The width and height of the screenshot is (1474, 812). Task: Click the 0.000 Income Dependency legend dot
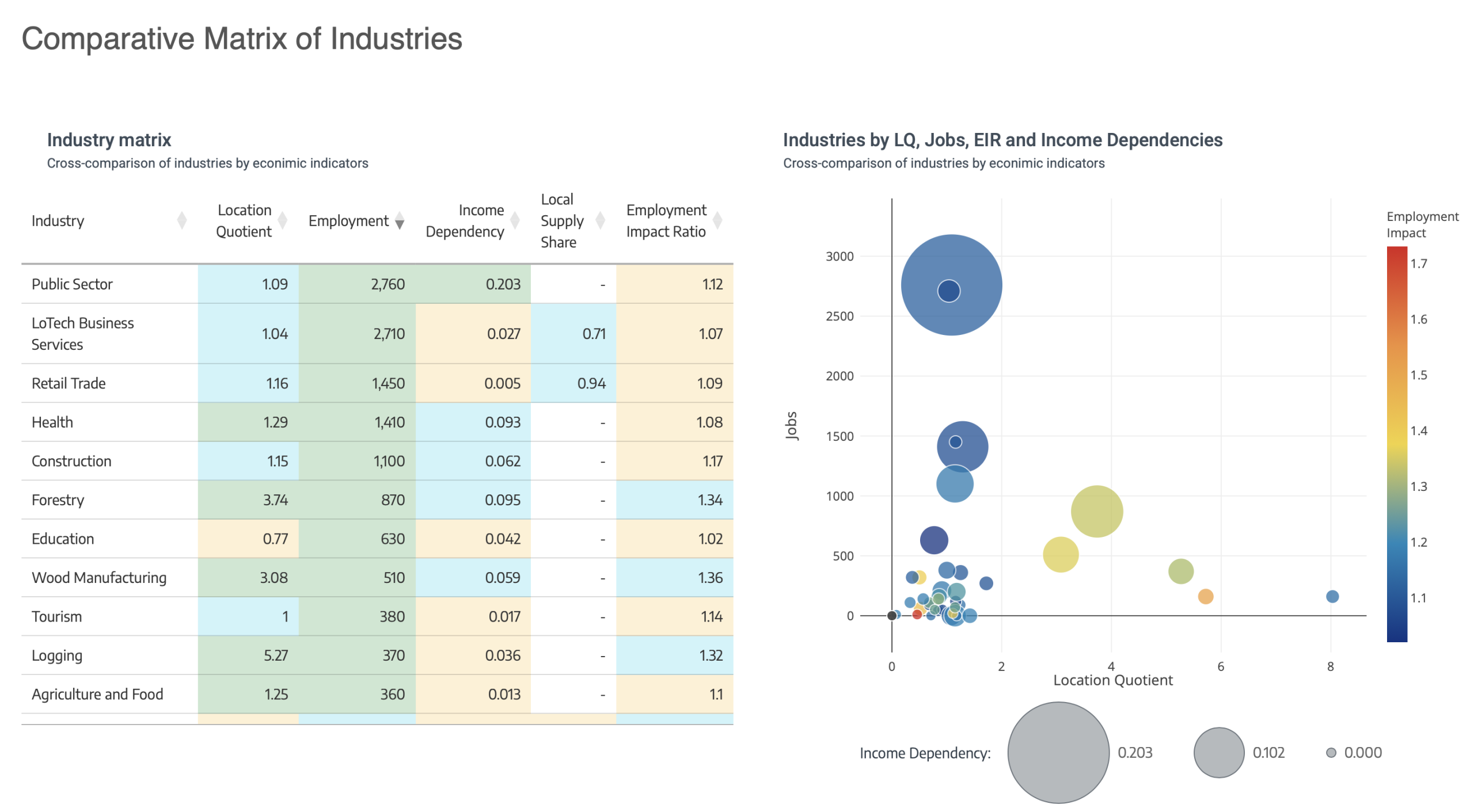[x=1330, y=752]
